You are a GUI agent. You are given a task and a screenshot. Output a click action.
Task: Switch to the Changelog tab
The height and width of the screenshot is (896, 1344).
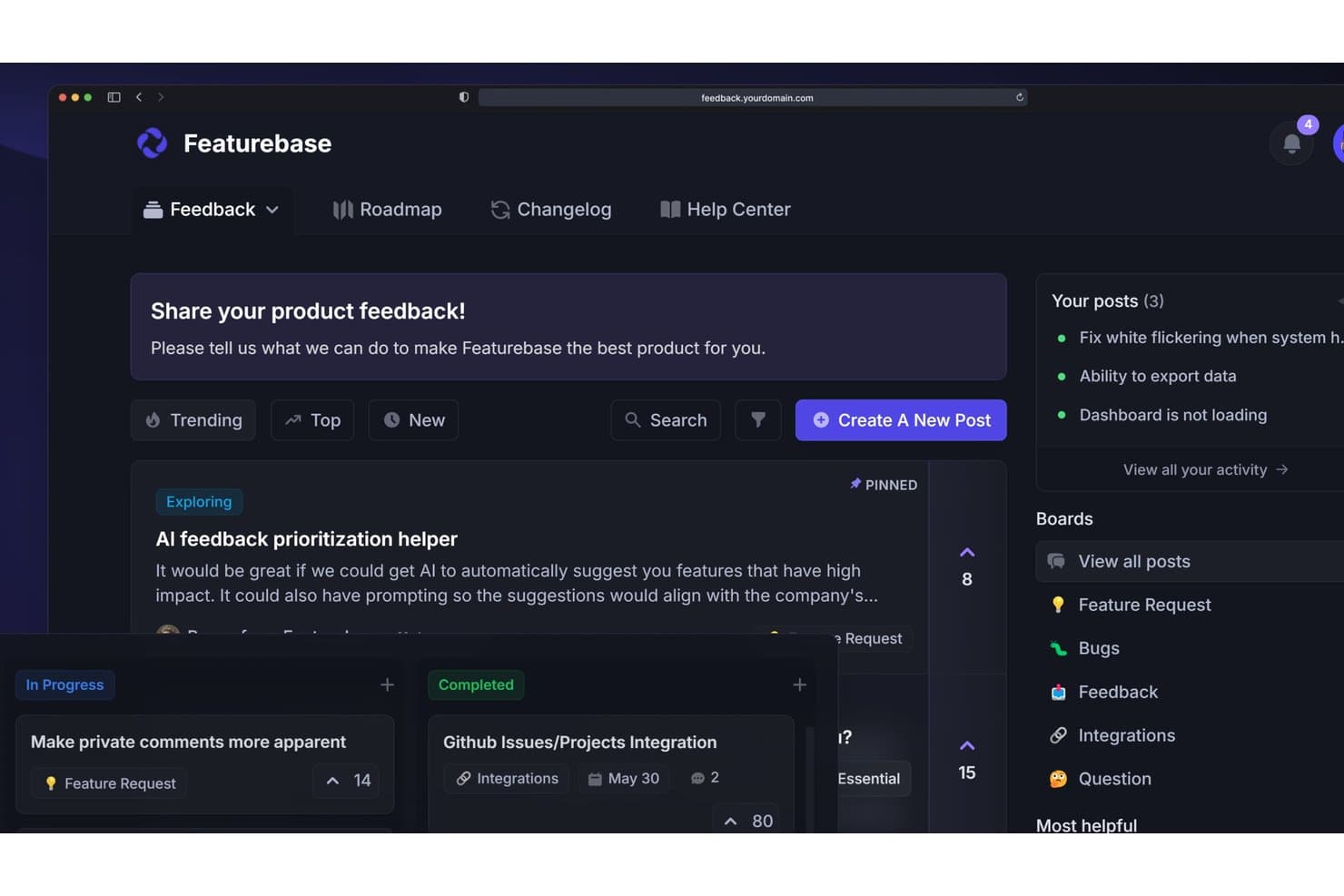click(551, 210)
